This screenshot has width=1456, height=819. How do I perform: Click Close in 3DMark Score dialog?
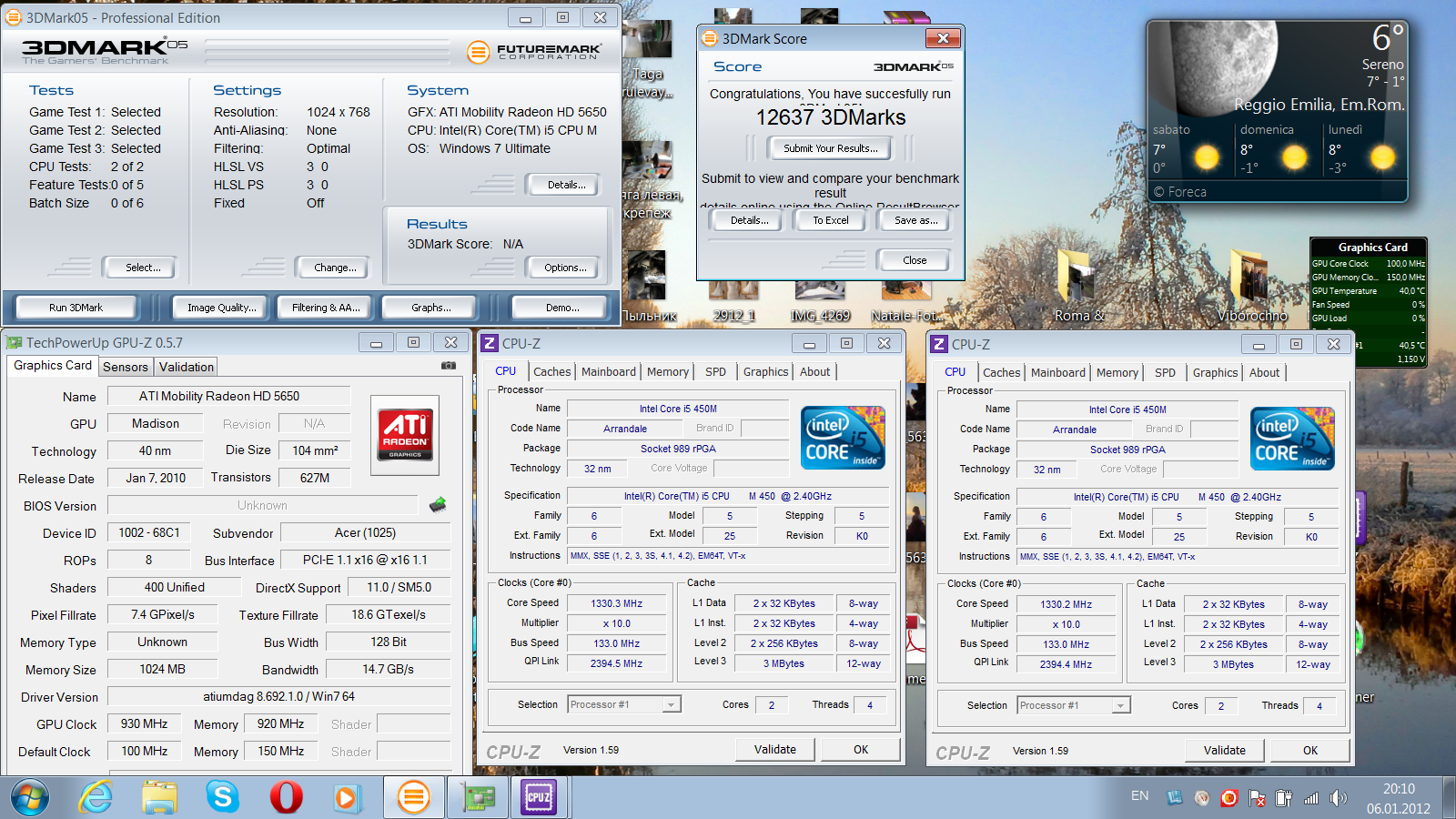[915, 260]
